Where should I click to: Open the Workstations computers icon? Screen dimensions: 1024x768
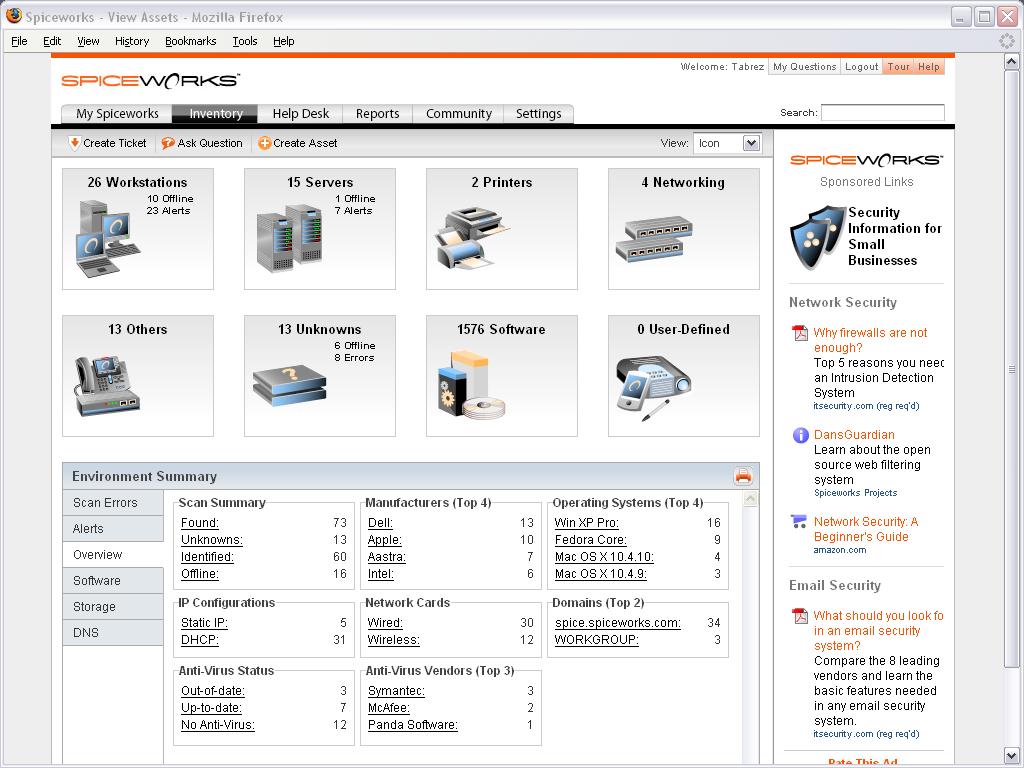(108, 238)
